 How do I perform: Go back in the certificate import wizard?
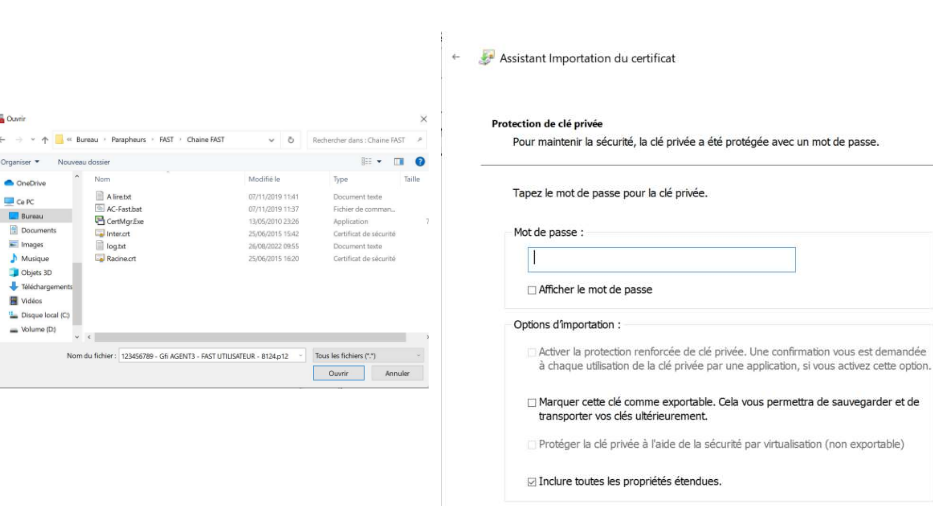pos(456,58)
